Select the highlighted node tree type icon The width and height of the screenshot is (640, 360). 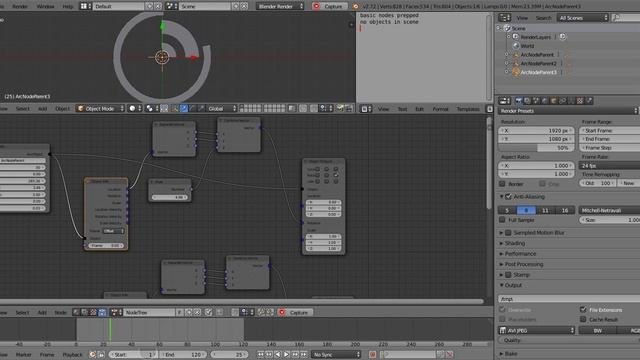[102, 312]
